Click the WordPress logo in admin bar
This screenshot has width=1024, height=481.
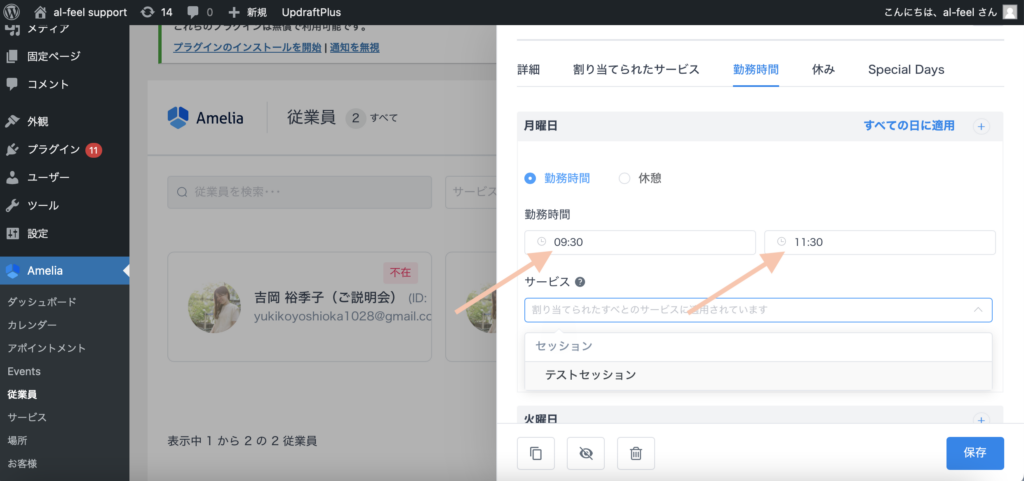[x=17, y=12]
